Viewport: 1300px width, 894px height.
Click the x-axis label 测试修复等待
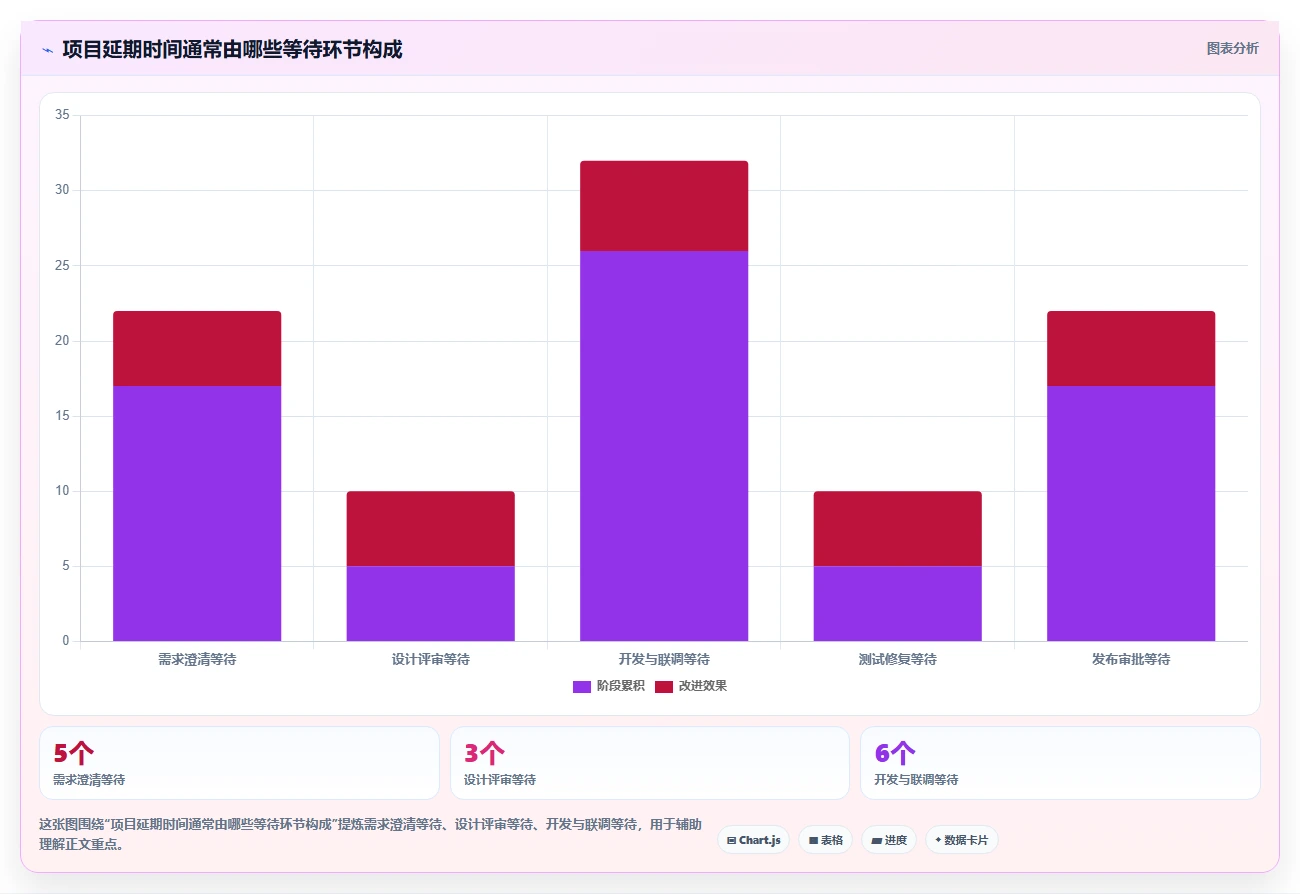click(897, 660)
